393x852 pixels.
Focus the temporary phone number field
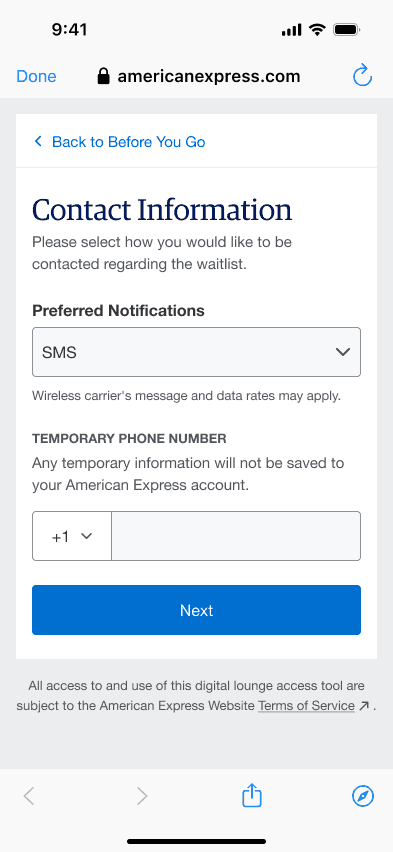click(x=236, y=536)
